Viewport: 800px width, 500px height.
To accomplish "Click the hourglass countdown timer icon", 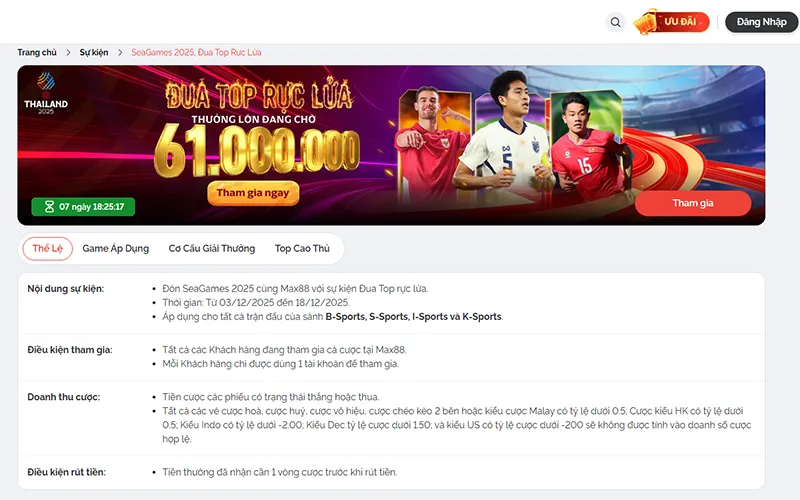I will coord(49,207).
